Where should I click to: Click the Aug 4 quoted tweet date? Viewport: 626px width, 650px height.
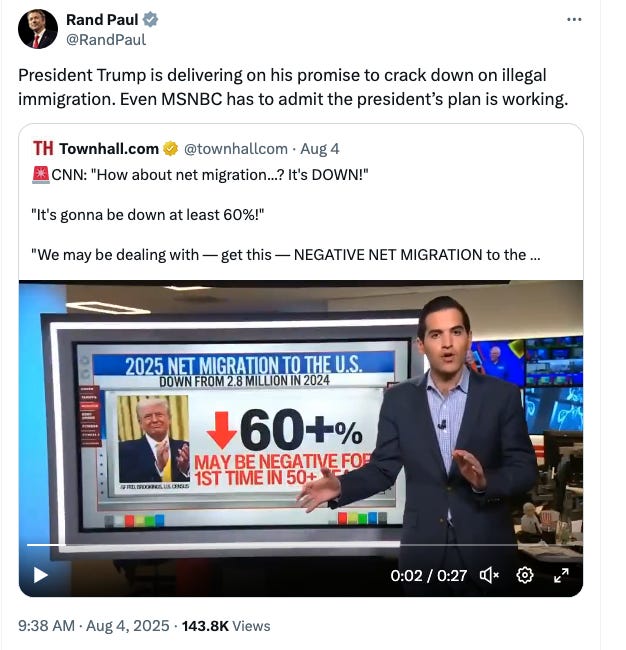click(x=320, y=149)
